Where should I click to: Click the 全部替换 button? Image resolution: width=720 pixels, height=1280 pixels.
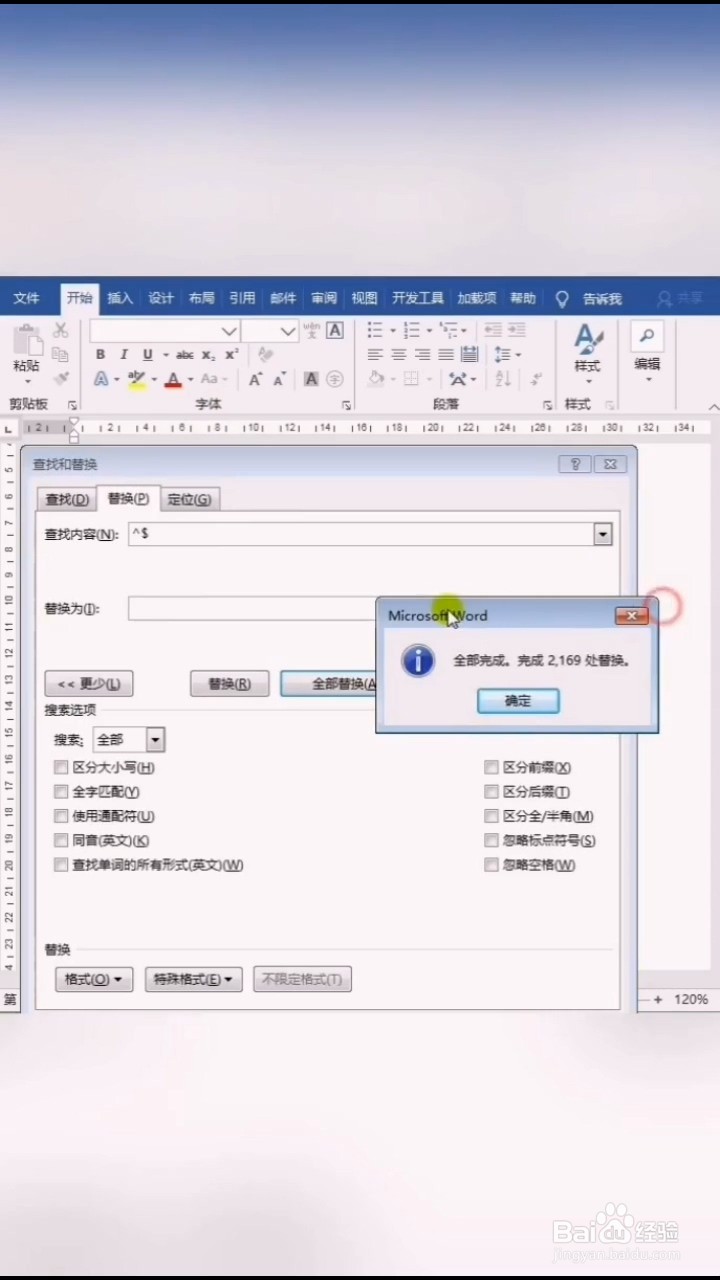coord(329,684)
